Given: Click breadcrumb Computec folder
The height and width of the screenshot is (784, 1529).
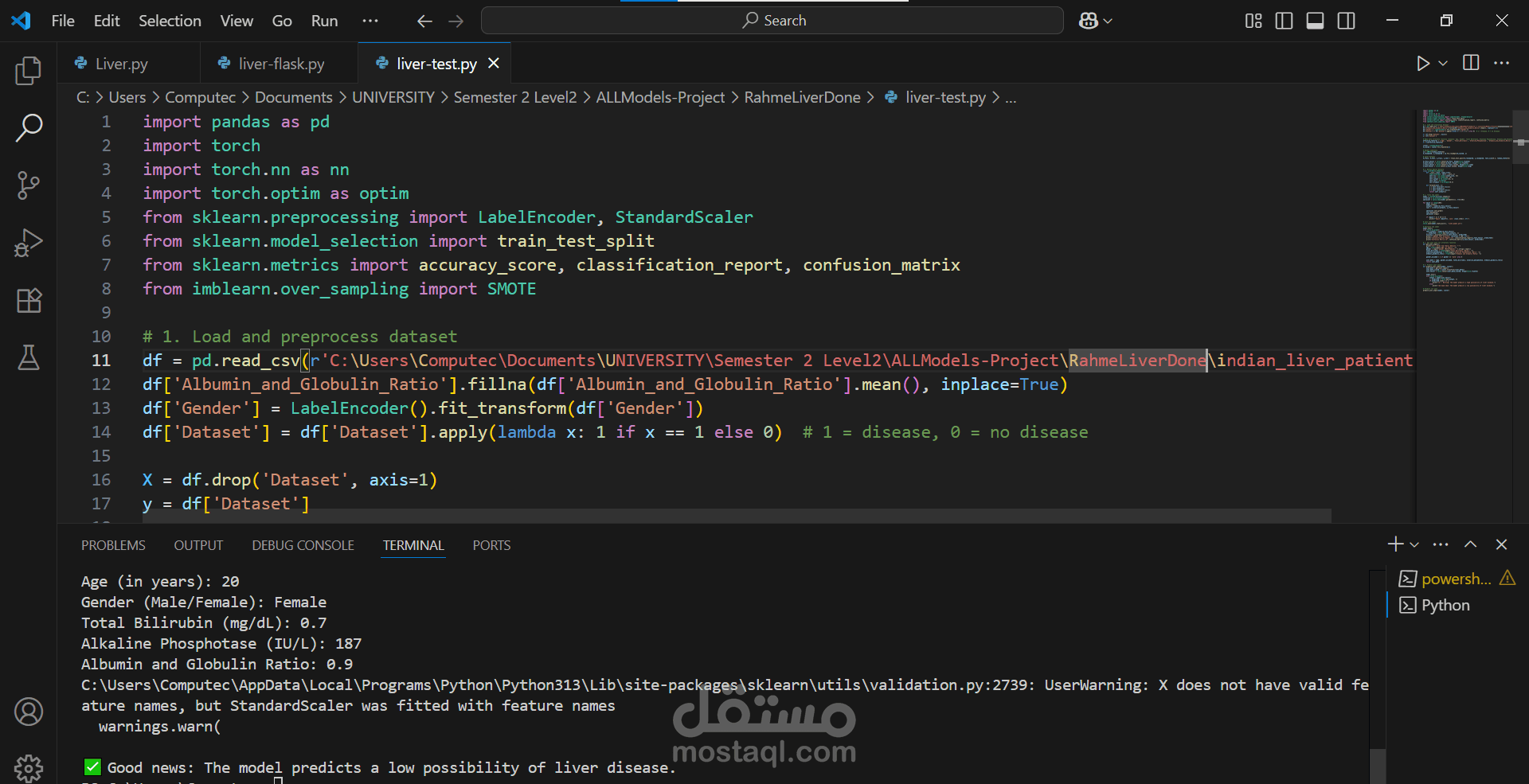Looking at the screenshot, I should click(x=201, y=97).
